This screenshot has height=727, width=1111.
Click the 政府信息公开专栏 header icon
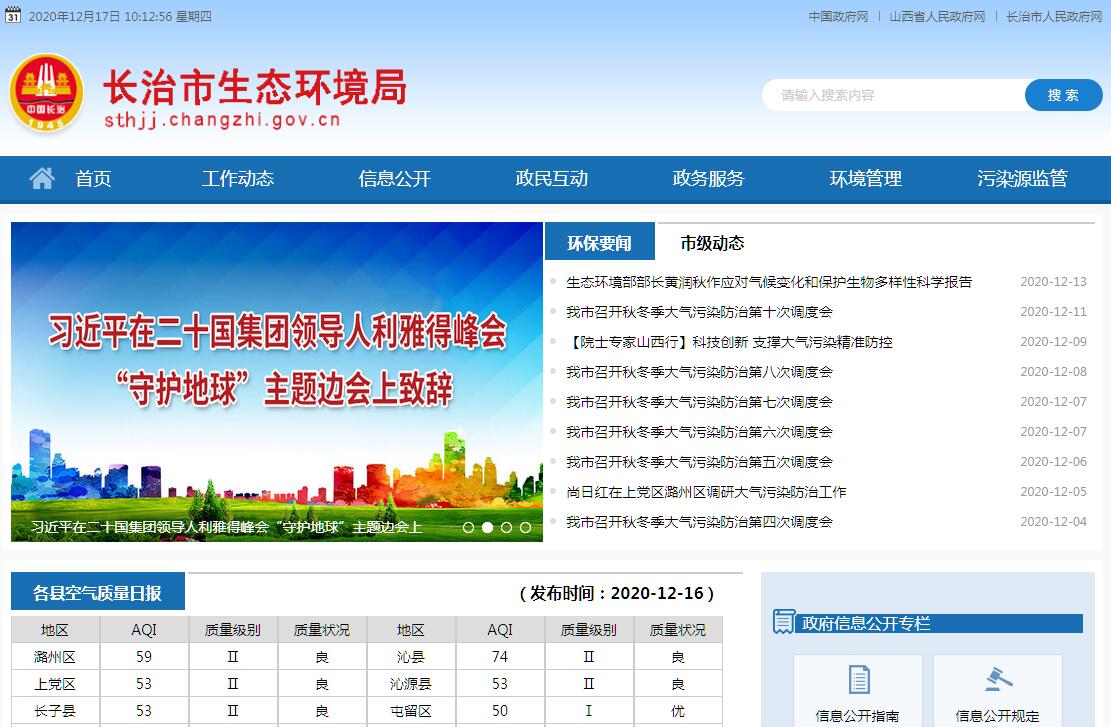coord(784,622)
